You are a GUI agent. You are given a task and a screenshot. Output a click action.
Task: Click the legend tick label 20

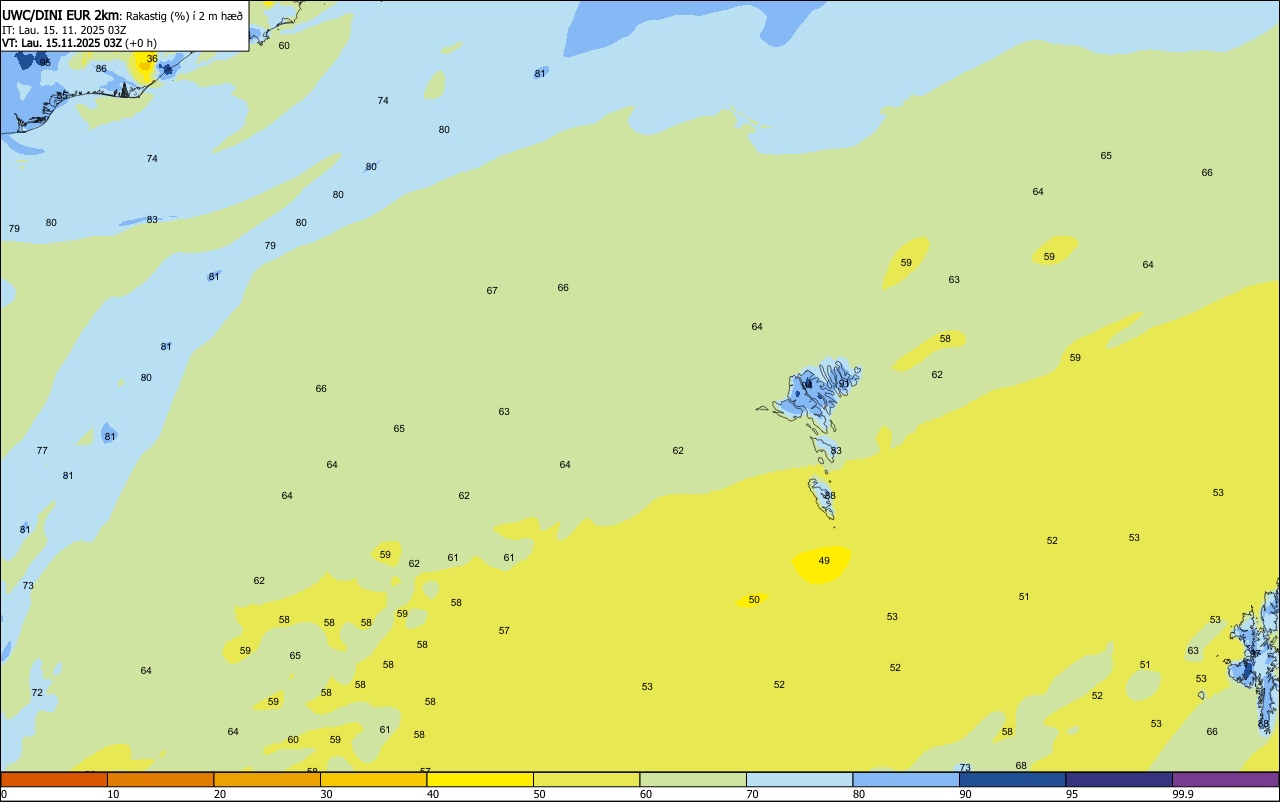coord(220,794)
